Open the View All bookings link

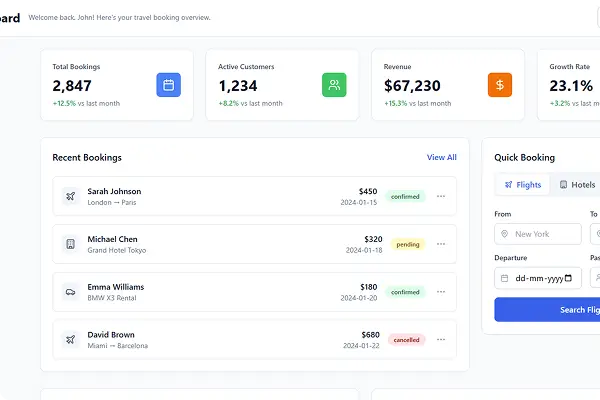pyautogui.click(x=442, y=157)
